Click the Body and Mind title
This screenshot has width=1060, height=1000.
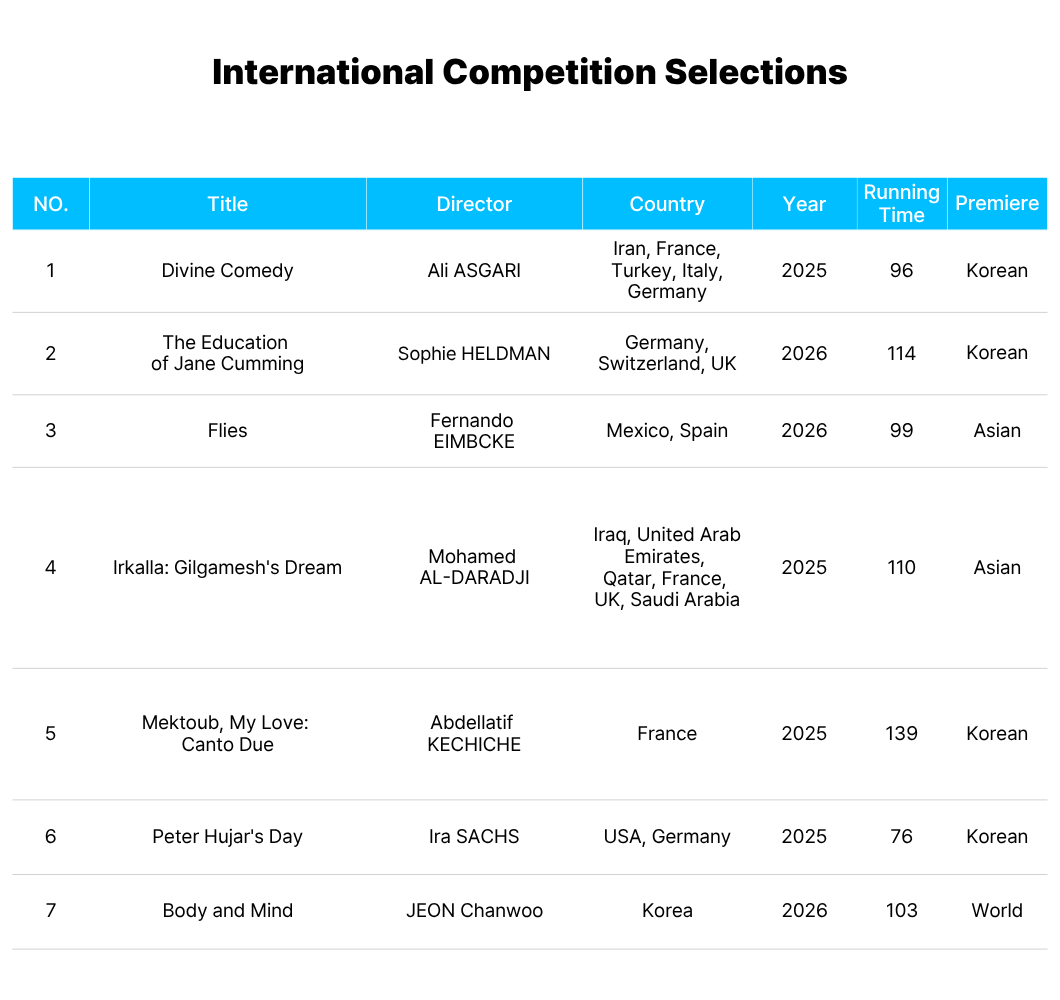tap(227, 911)
